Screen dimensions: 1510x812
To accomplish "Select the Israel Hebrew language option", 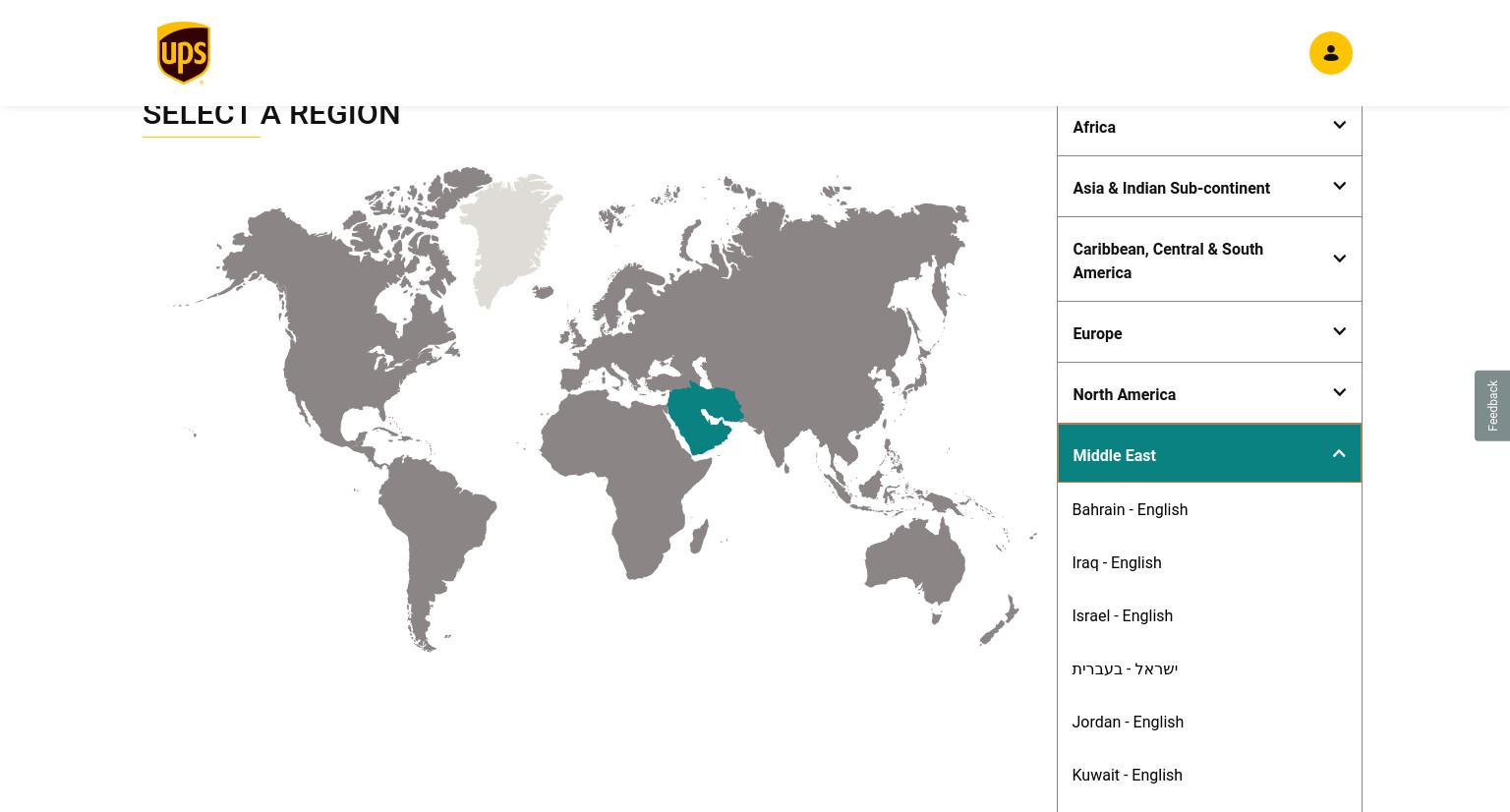I will 1125,668.
